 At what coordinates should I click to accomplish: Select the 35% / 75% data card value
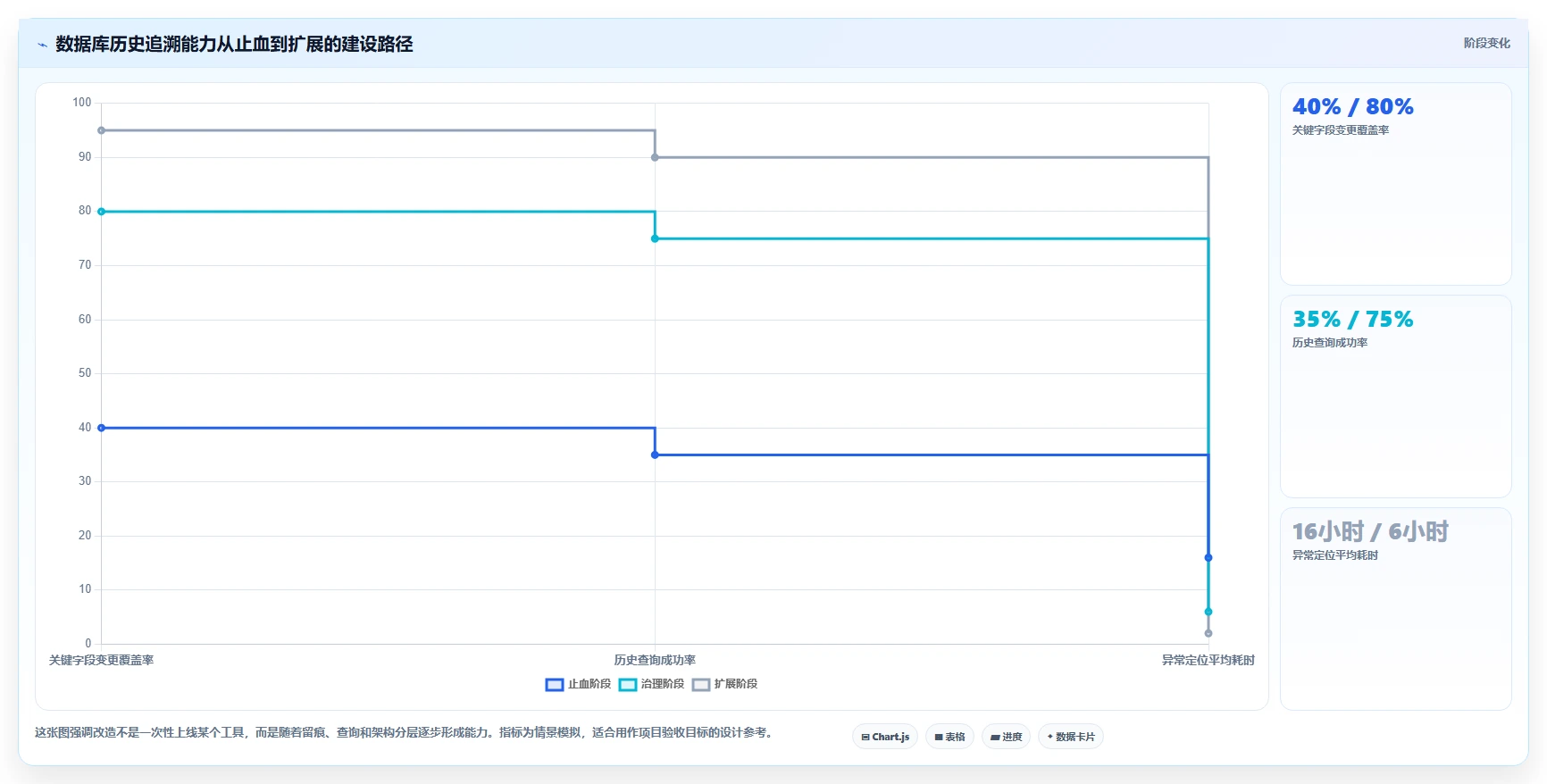point(1352,320)
